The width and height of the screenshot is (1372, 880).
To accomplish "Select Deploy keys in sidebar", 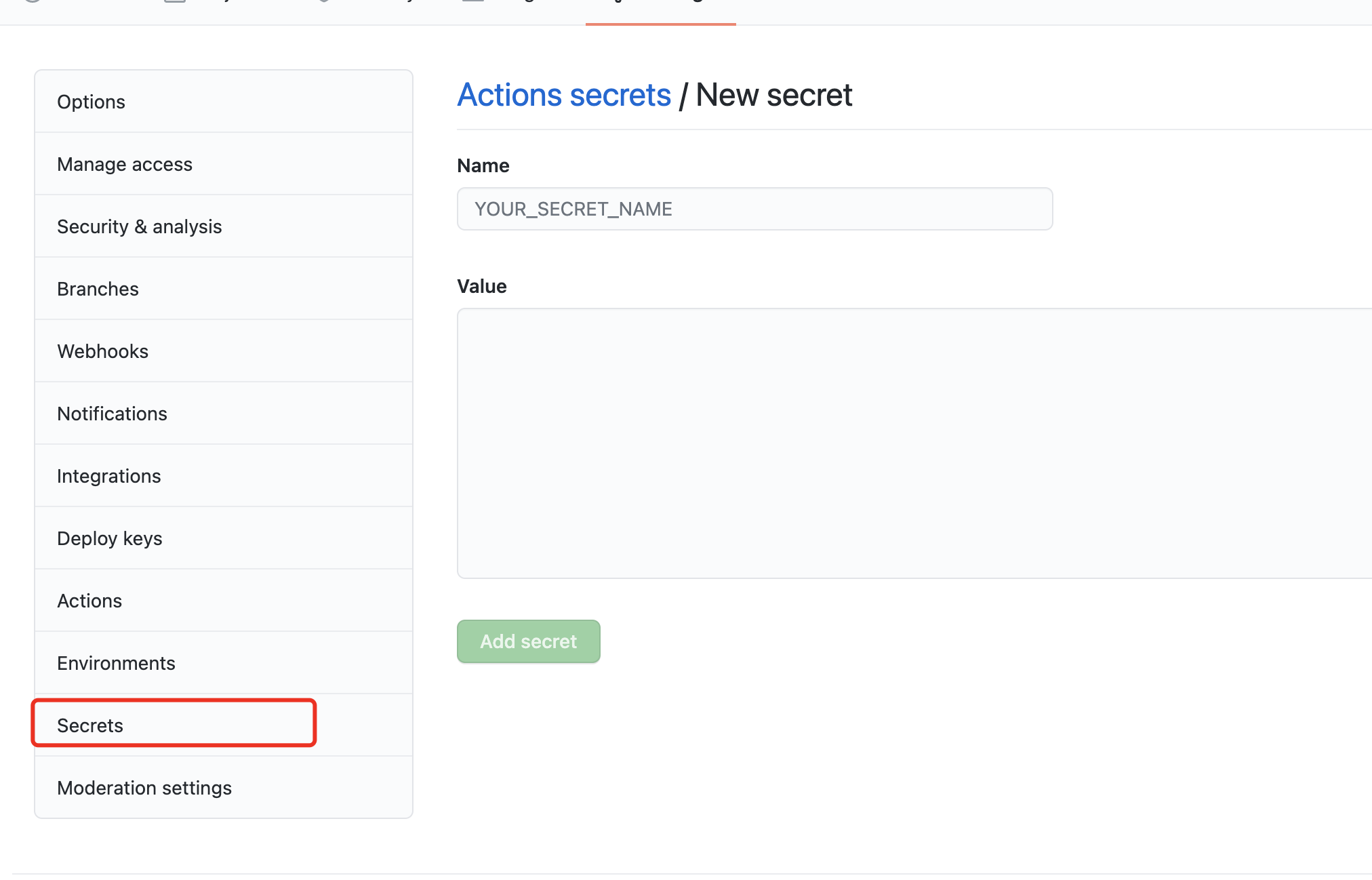I will tap(109, 538).
